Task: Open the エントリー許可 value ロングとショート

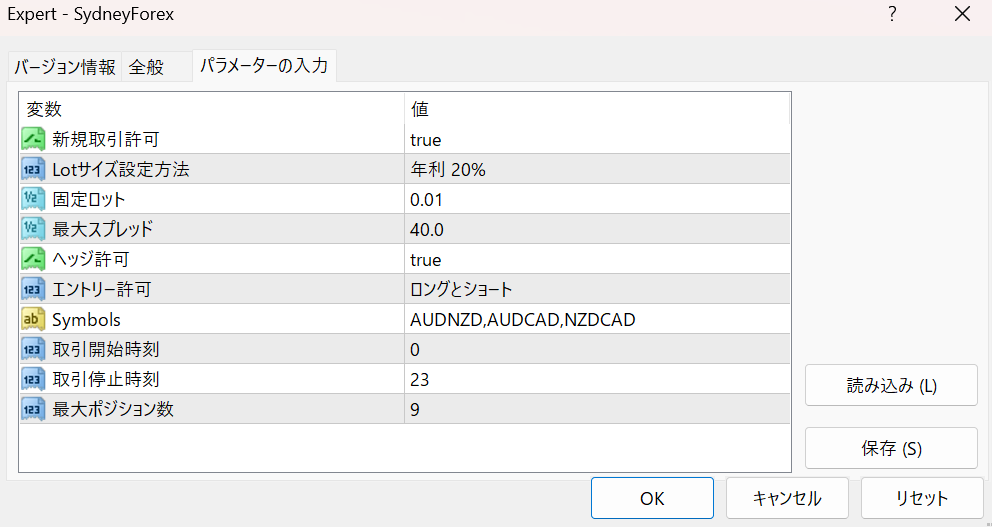Action: pos(597,289)
